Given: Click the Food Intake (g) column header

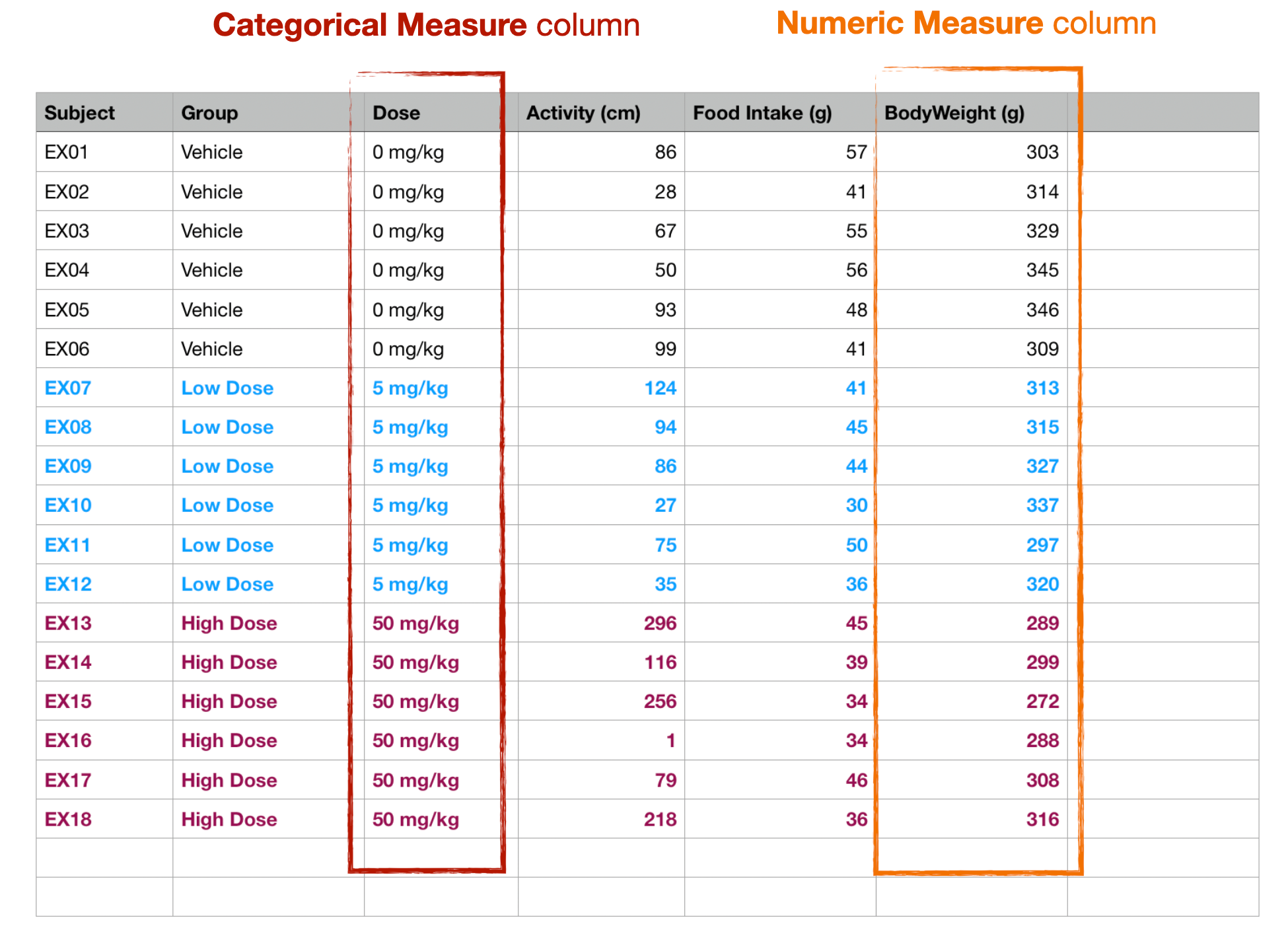Looking at the screenshot, I should point(780,112).
